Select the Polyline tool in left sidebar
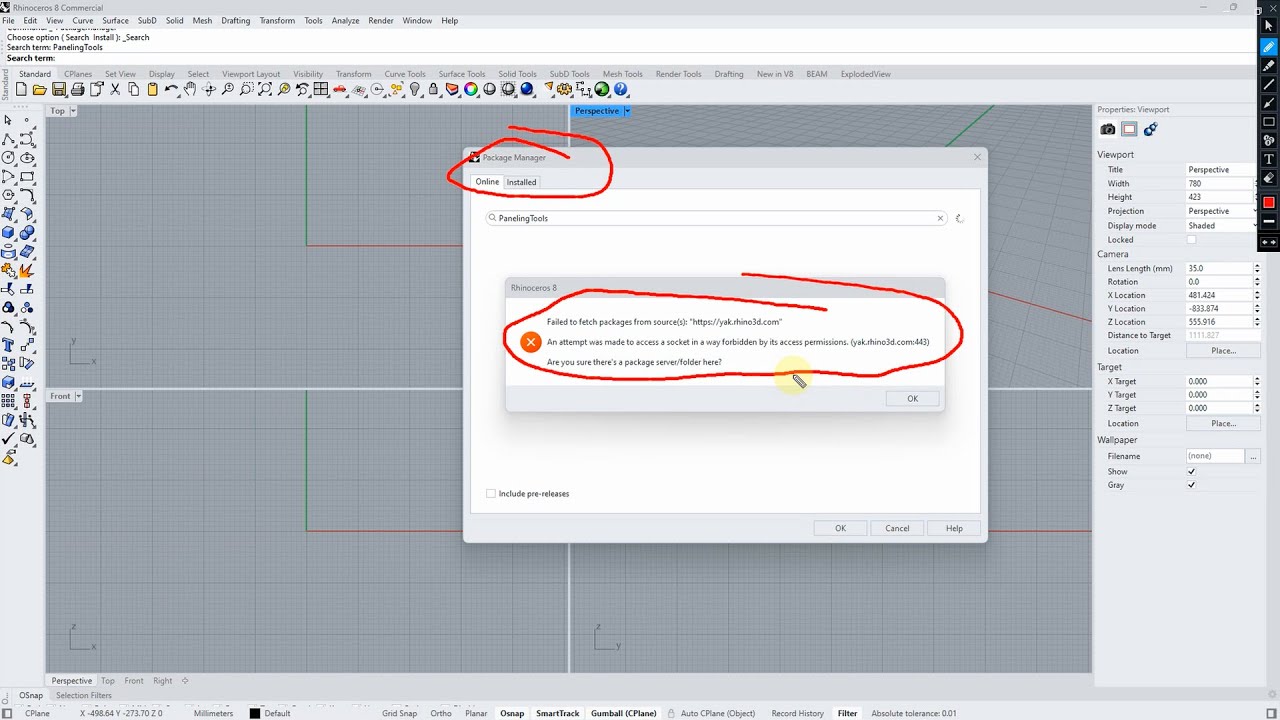 pyautogui.click(x=9, y=139)
